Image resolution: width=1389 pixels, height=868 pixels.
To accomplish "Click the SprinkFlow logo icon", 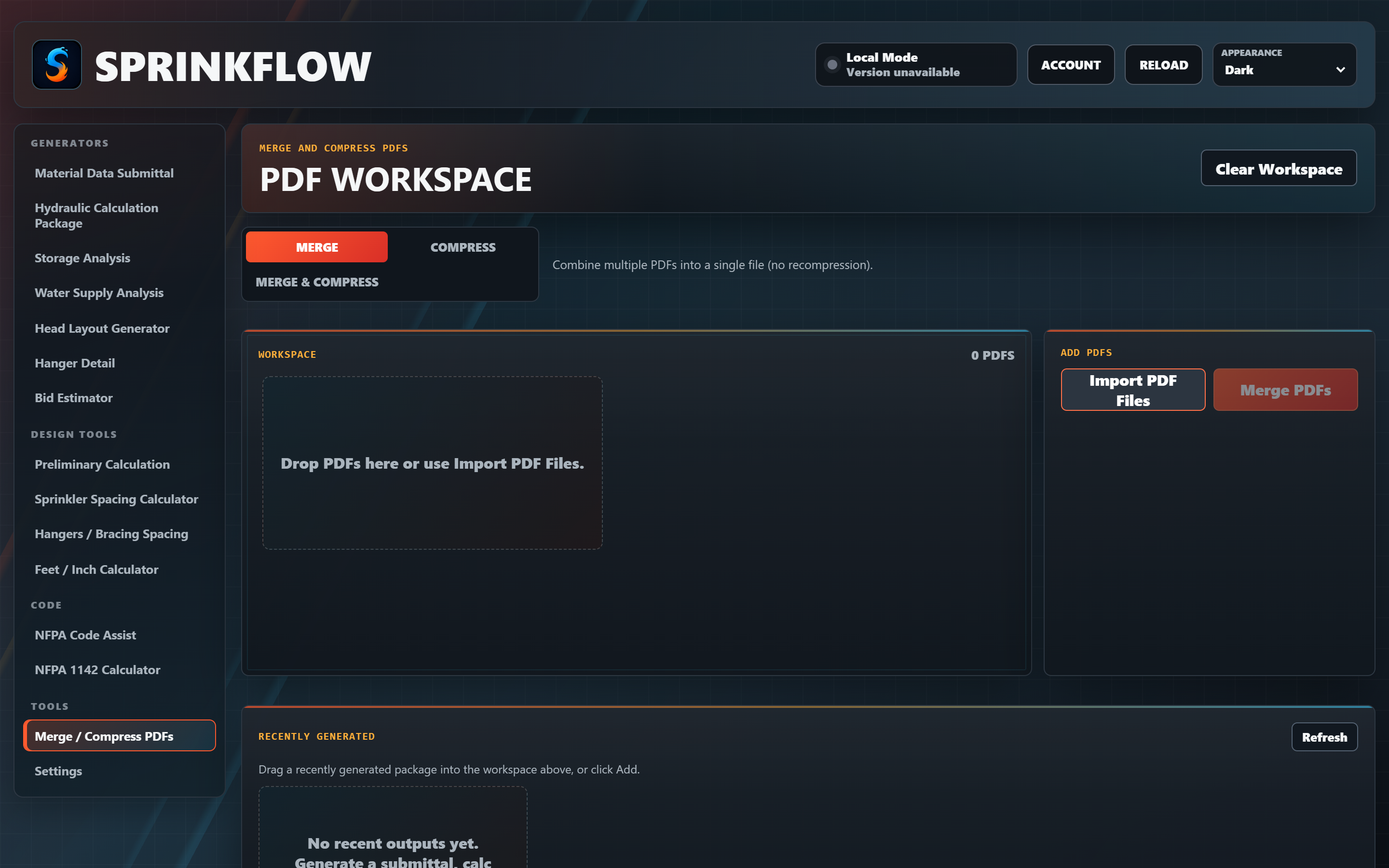I will (x=57, y=65).
